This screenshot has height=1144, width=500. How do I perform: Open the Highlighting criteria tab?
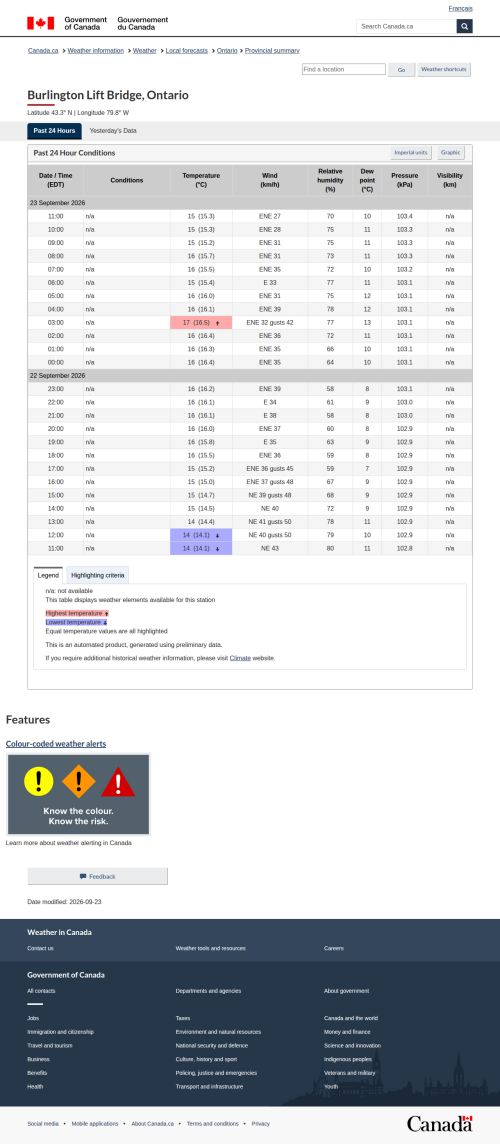pyautogui.click(x=98, y=575)
